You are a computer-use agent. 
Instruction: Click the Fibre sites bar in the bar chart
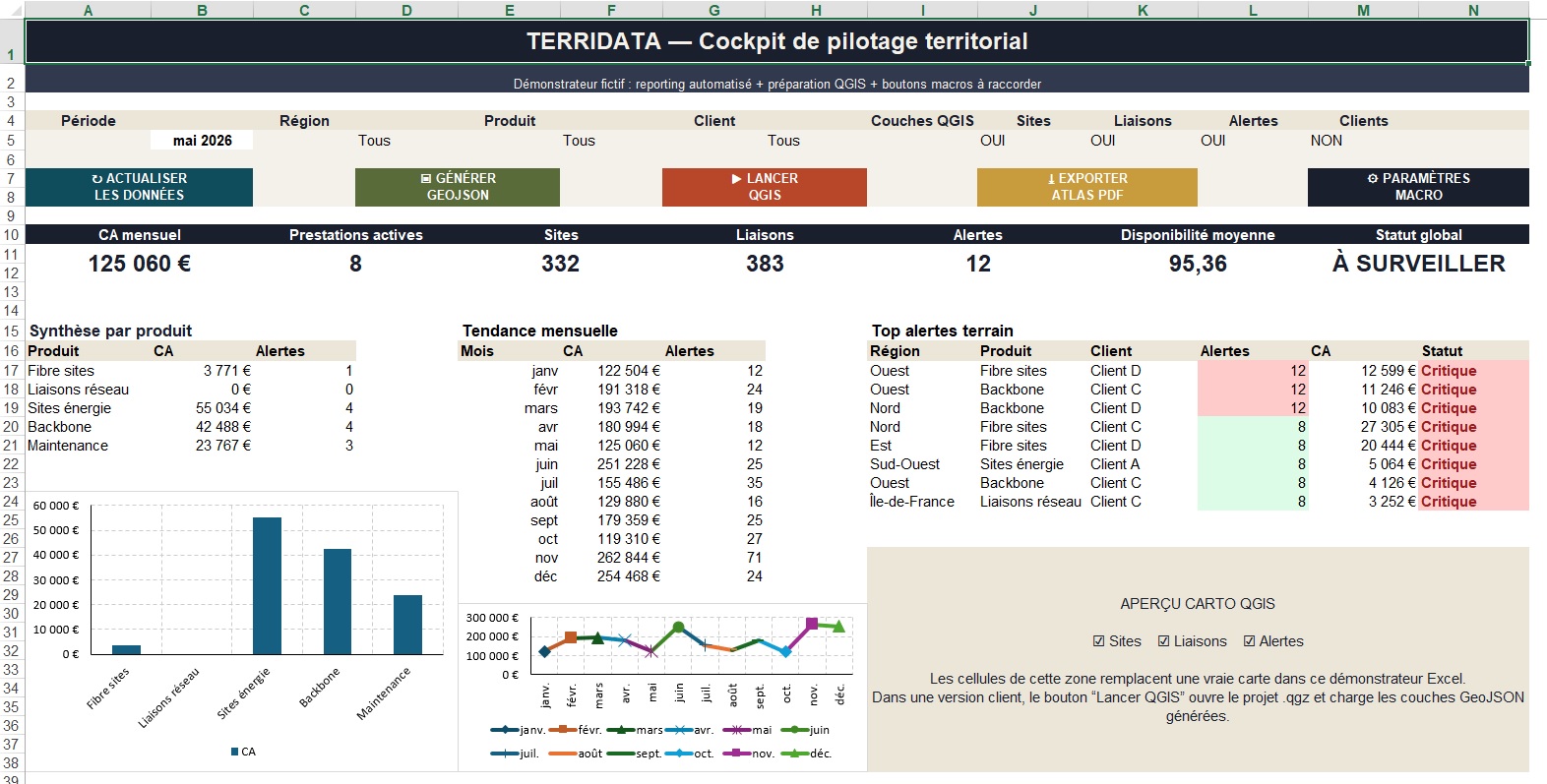(x=126, y=649)
